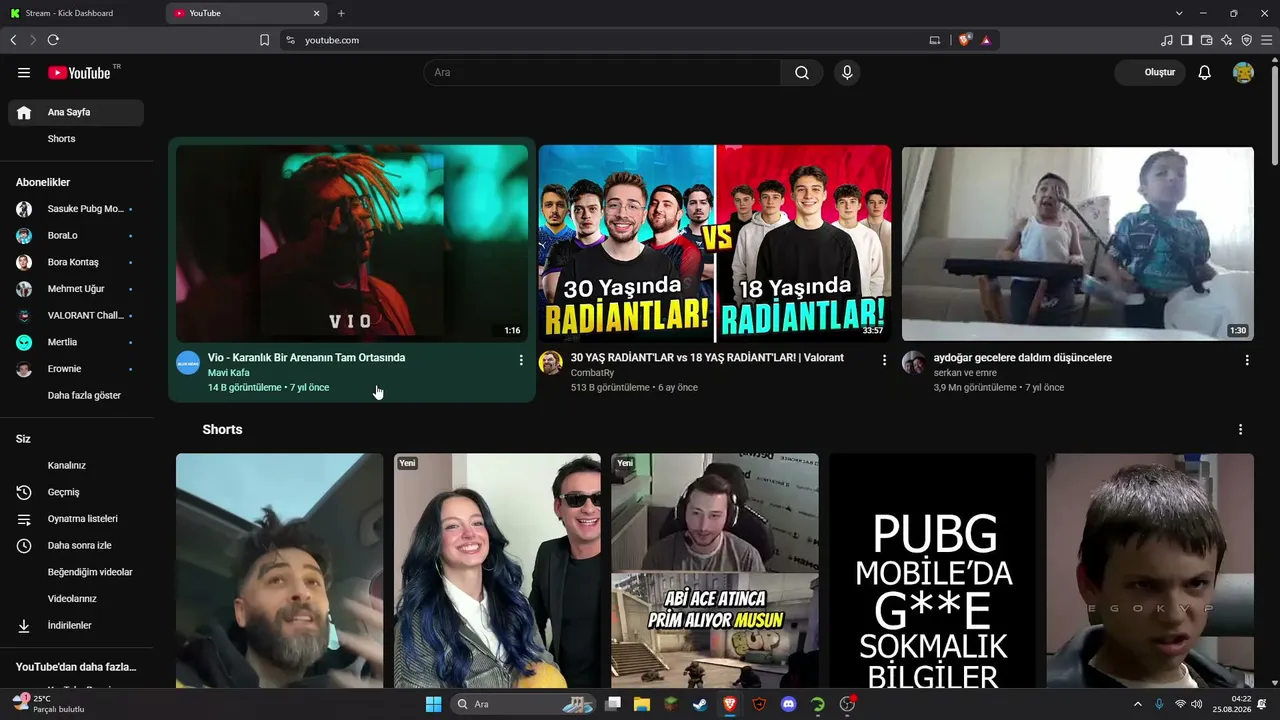
Task: Start voice search with the microphone
Action: [x=847, y=73]
